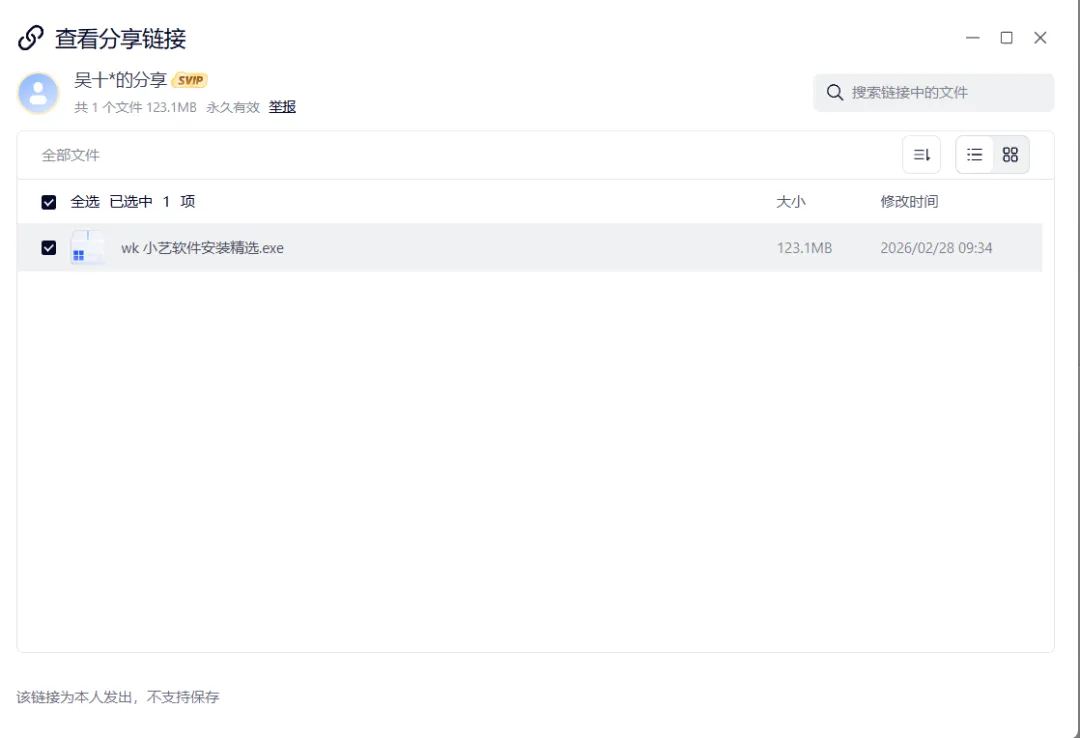Click the exe file type icon
1080x738 pixels.
(87, 247)
